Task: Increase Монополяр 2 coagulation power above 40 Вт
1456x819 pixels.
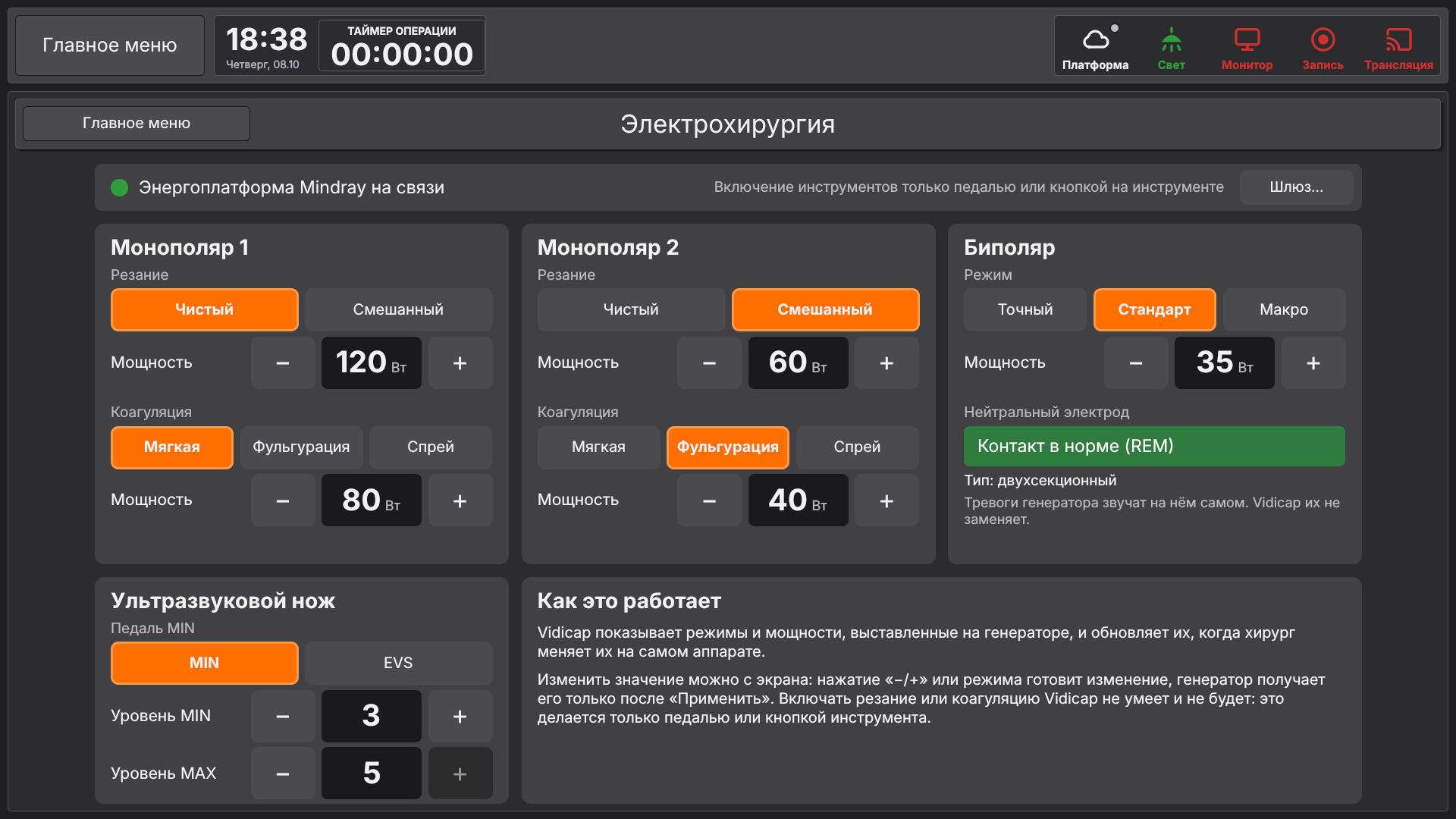Action: (887, 500)
